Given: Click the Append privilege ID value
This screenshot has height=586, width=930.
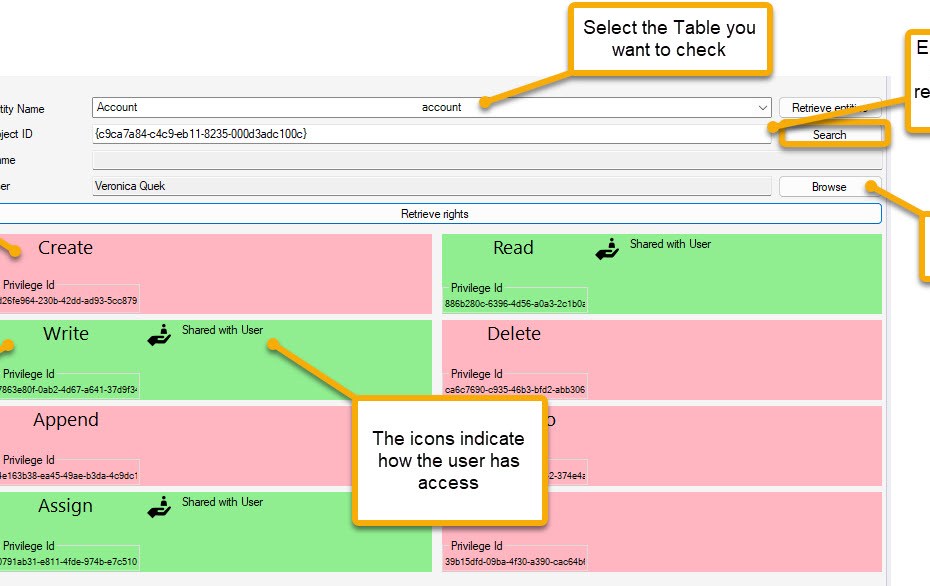Looking at the screenshot, I should point(68,476).
